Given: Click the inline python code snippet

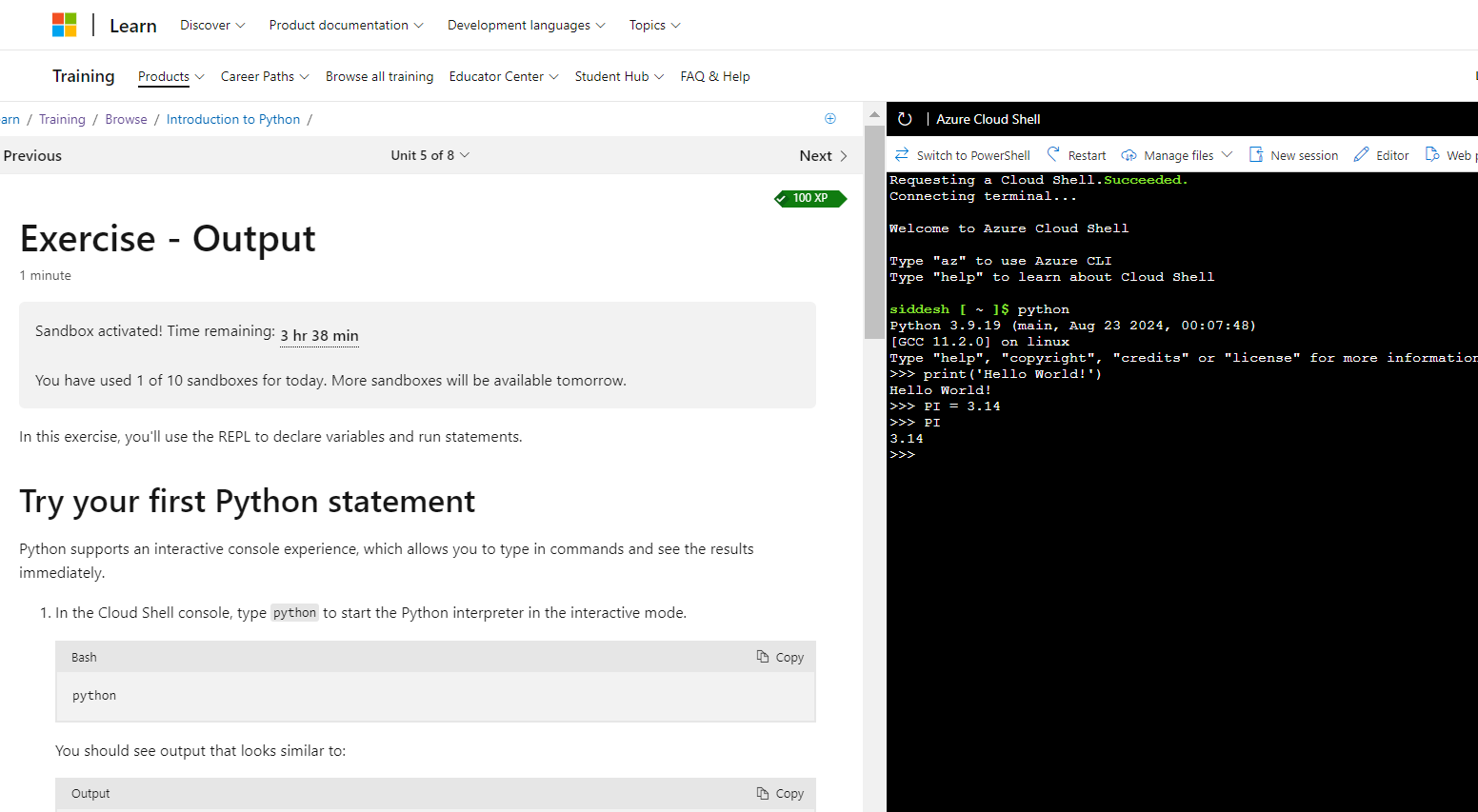Looking at the screenshot, I should [294, 612].
